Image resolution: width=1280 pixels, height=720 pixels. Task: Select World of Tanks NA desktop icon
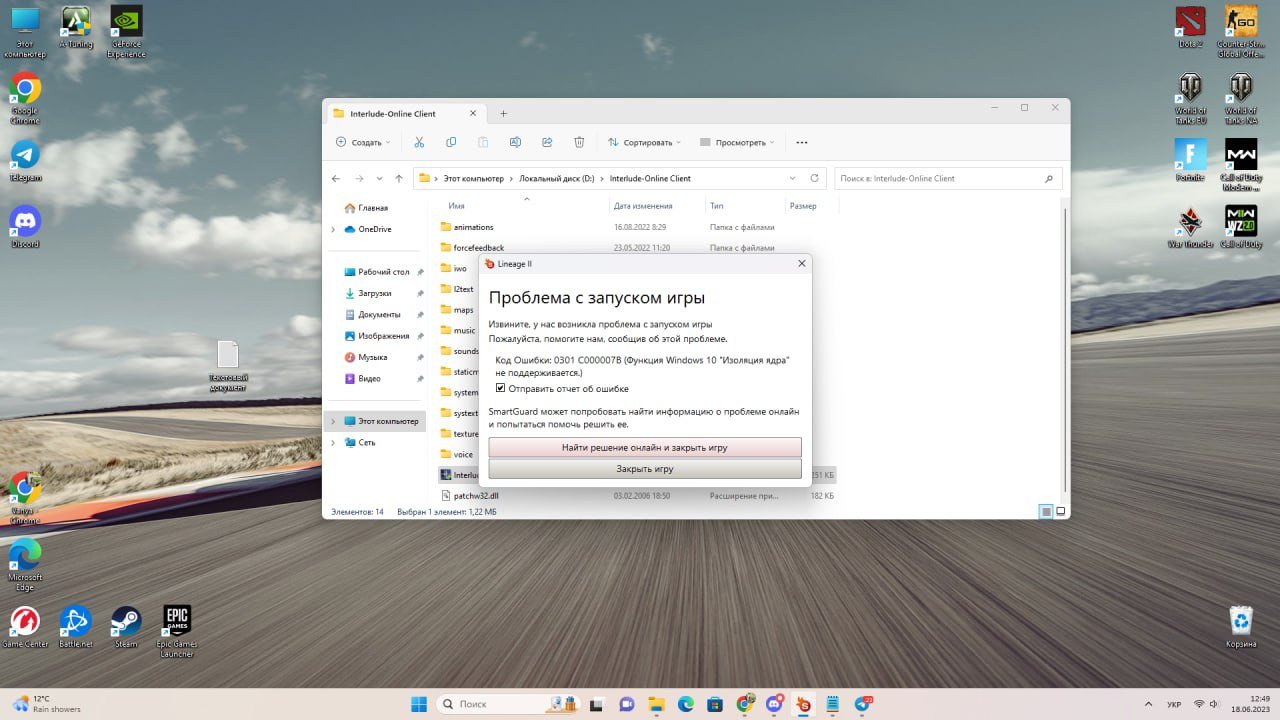coord(1240,98)
